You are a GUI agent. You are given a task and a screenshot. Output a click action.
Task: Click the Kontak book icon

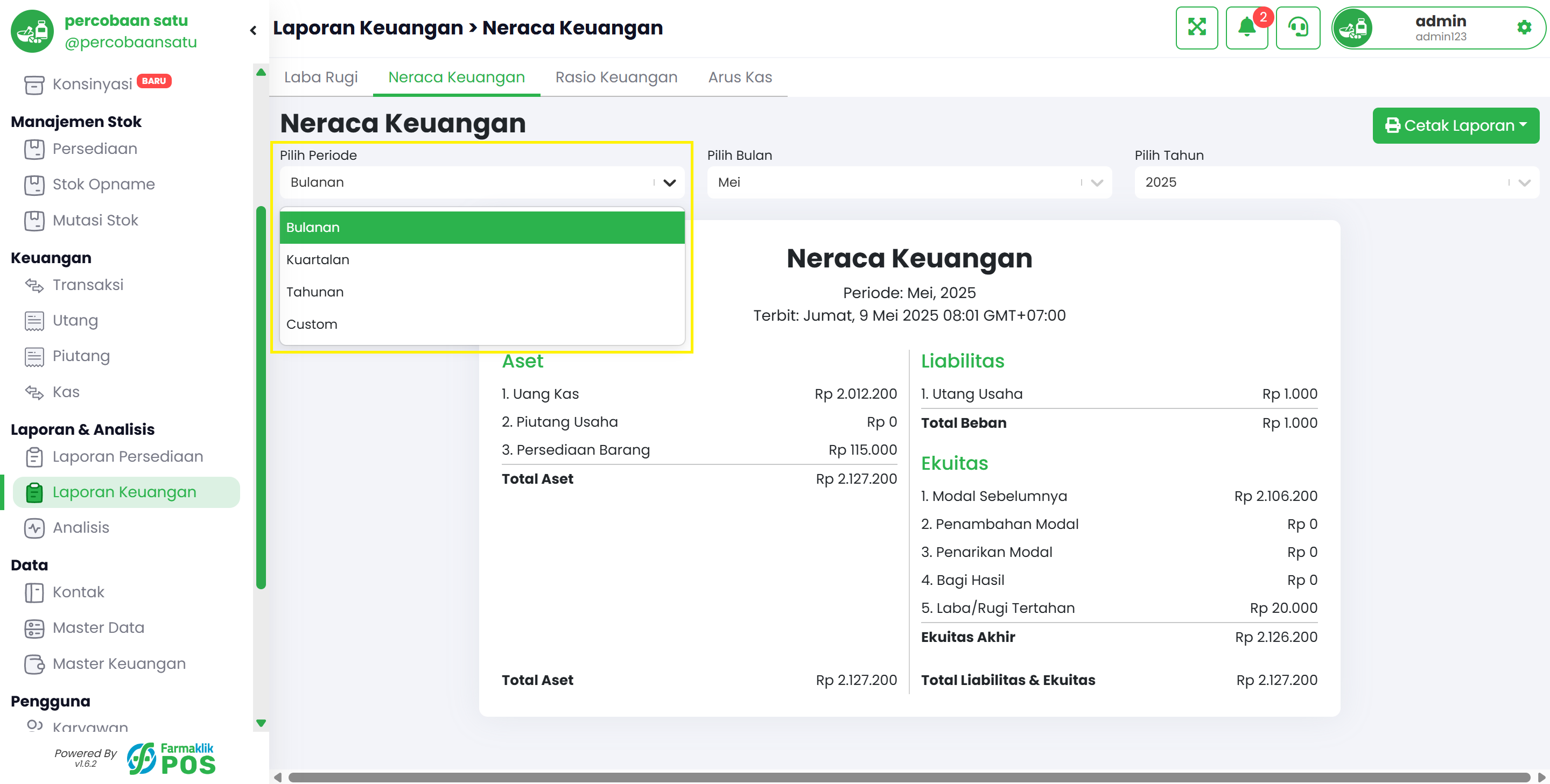(x=34, y=593)
